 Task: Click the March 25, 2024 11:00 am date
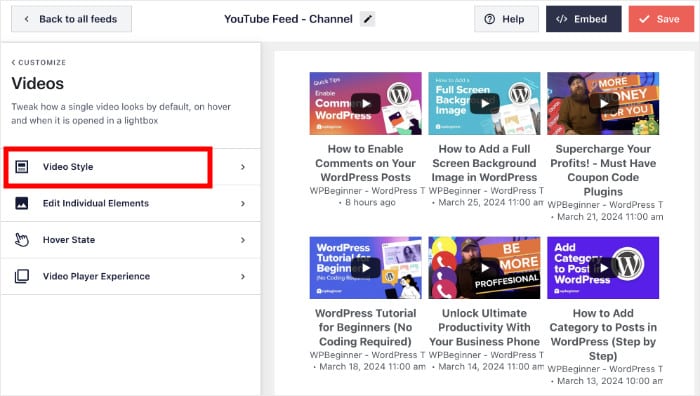(x=491, y=203)
